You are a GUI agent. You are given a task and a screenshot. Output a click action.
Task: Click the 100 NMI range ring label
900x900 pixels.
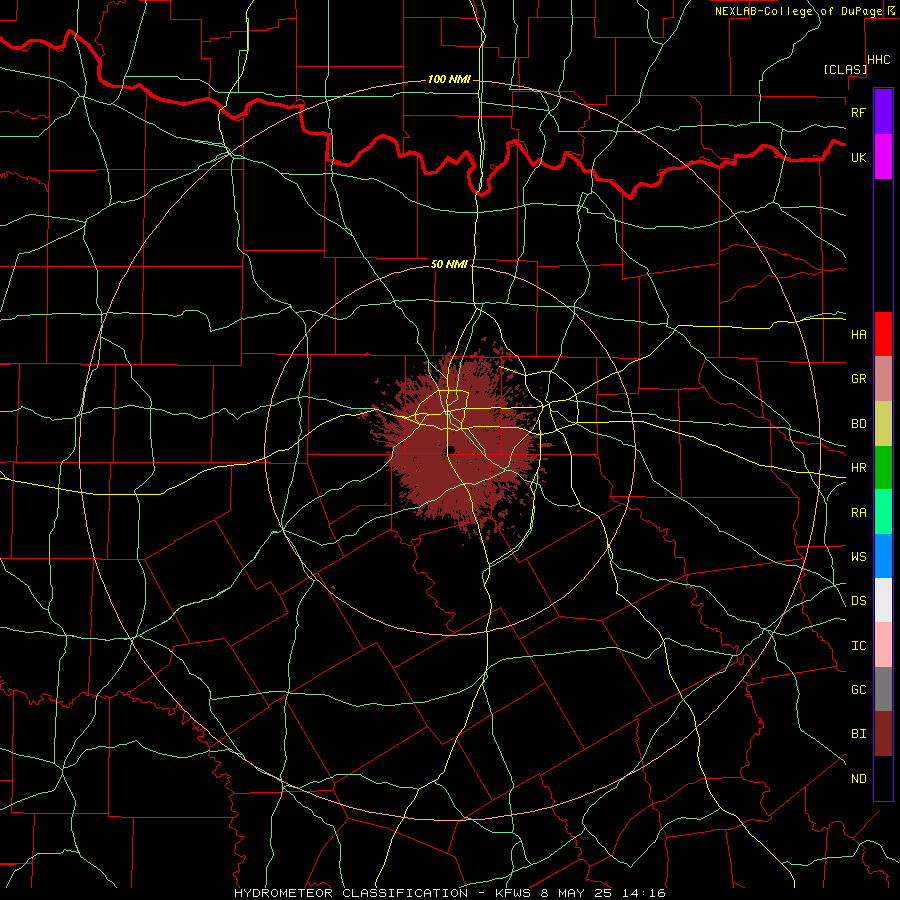click(x=449, y=79)
